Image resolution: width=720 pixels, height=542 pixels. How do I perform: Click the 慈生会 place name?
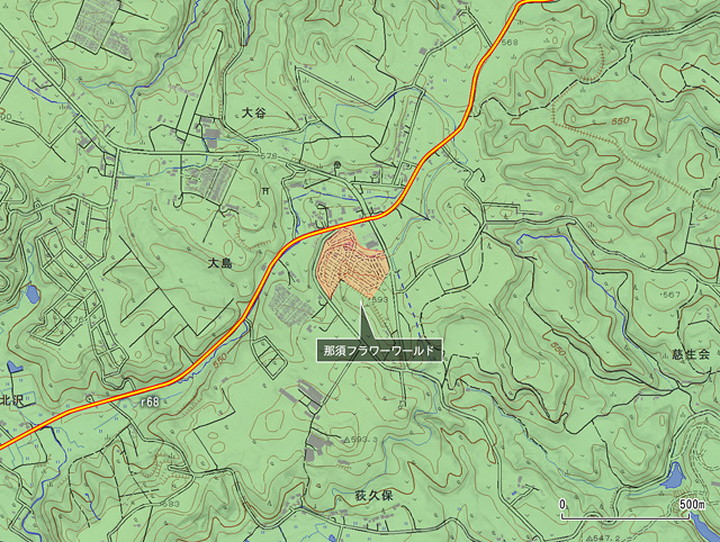pos(691,355)
